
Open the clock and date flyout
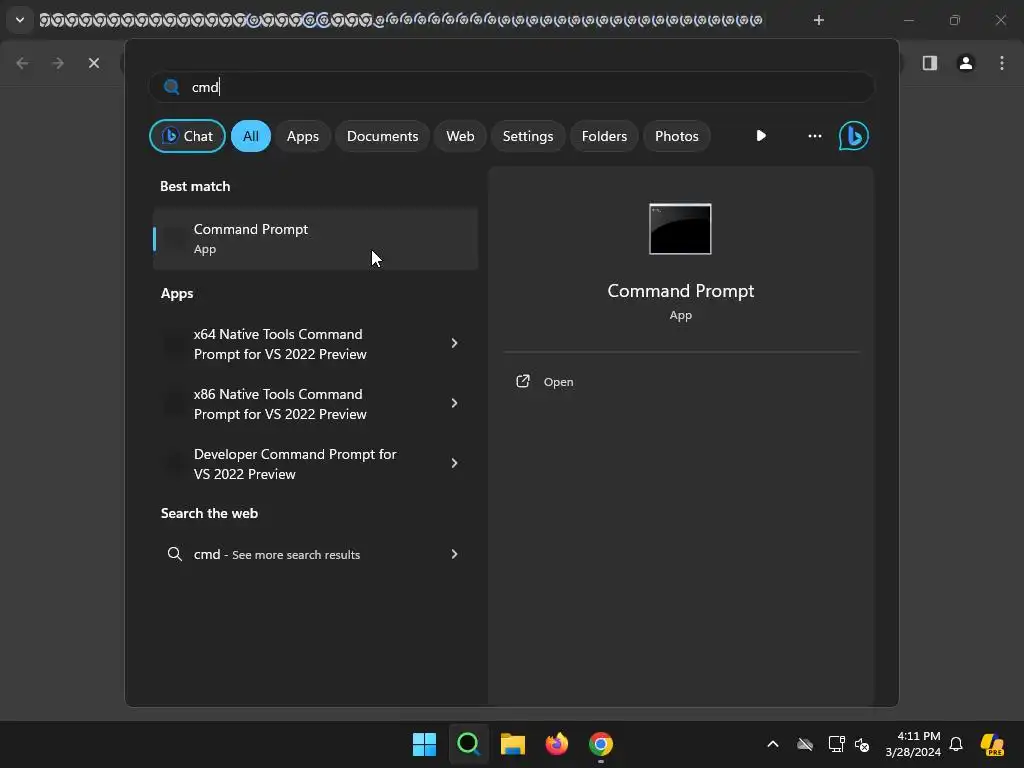pyautogui.click(x=913, y=744)
